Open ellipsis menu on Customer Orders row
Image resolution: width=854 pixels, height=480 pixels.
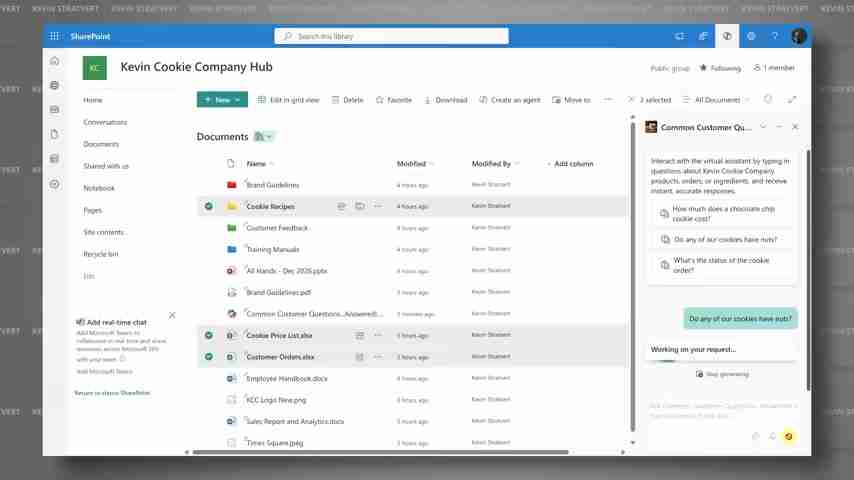378,357
